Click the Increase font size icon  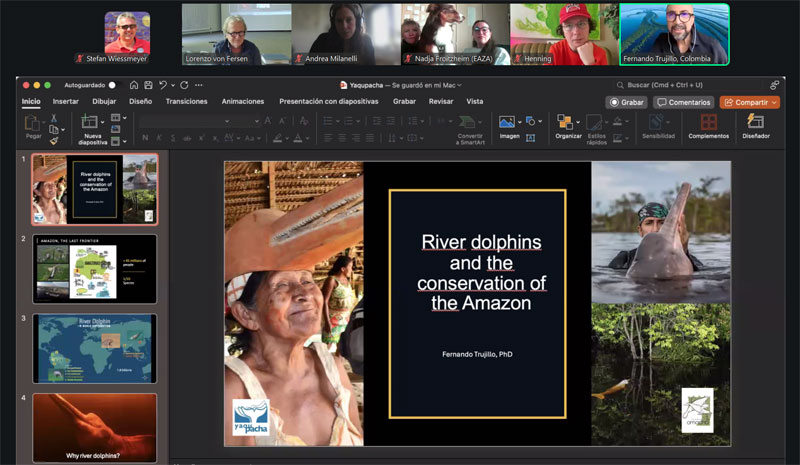(268, 121)
